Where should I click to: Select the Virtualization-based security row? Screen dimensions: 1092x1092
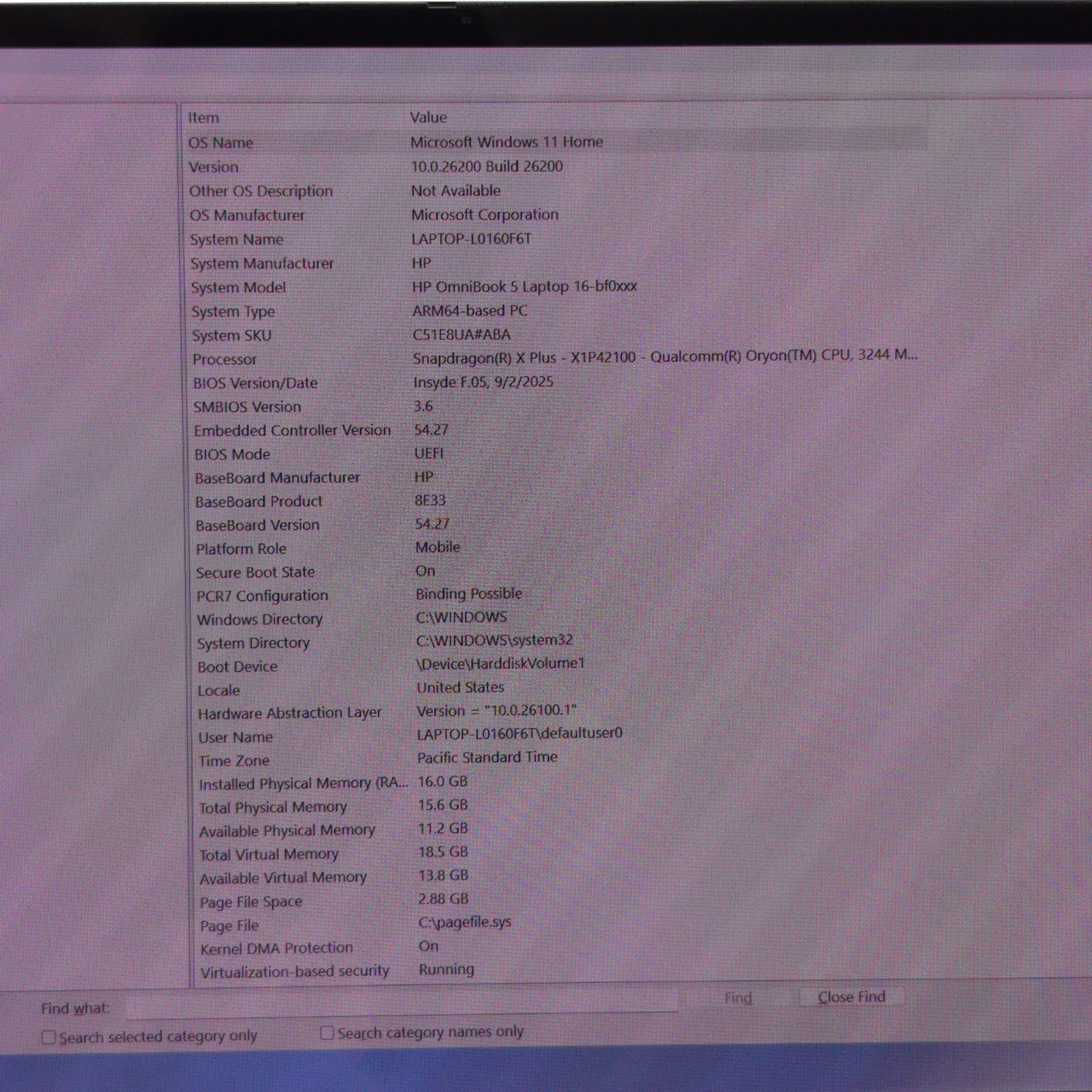pyautogui.click(x=295, y=972)
